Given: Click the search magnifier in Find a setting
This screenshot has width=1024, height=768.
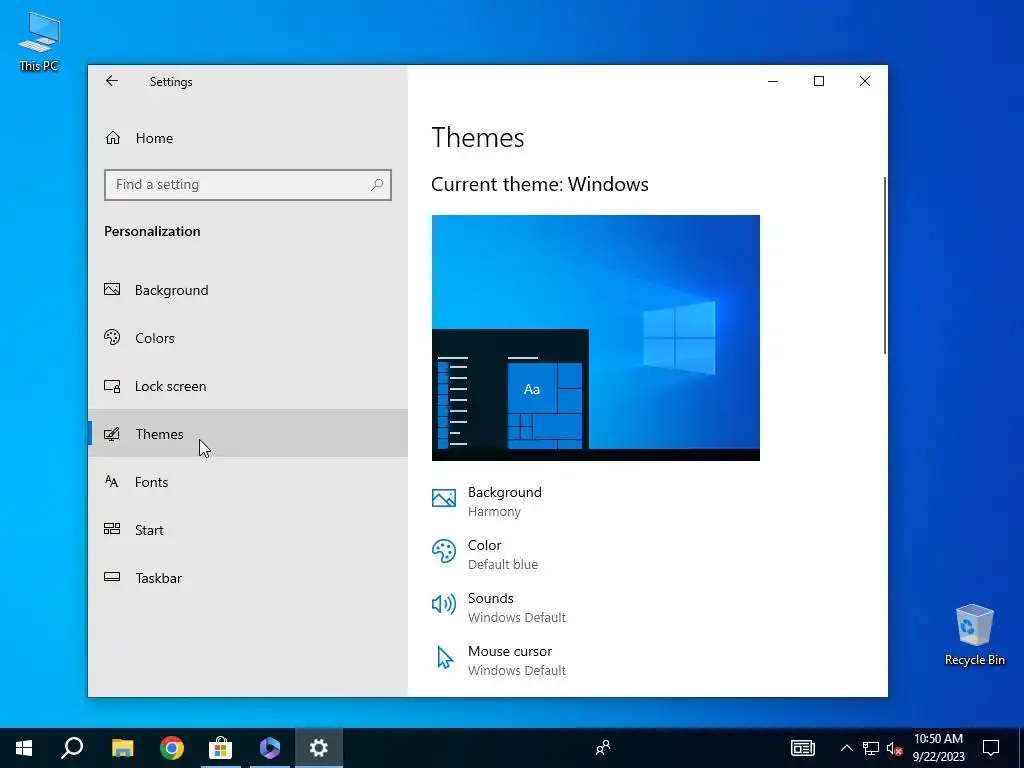Looking at the screenshot, I should pos(377,185).
